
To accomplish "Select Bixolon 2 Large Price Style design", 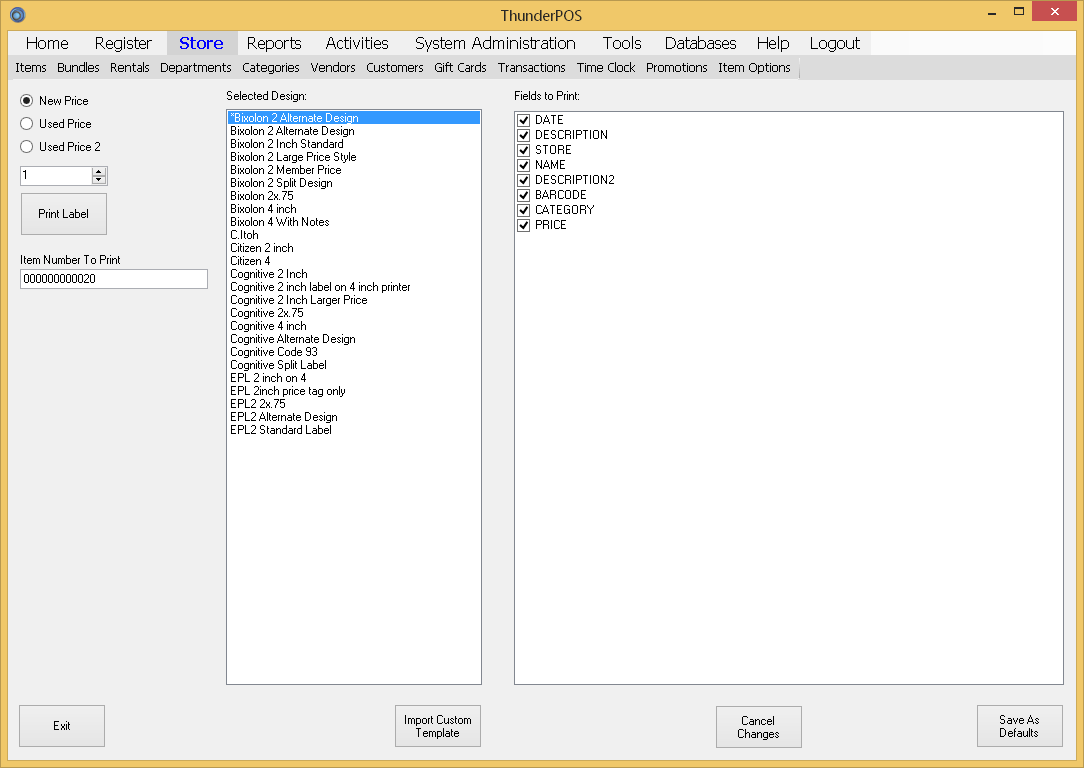I will pyautogui.click(x=354, y=158).
